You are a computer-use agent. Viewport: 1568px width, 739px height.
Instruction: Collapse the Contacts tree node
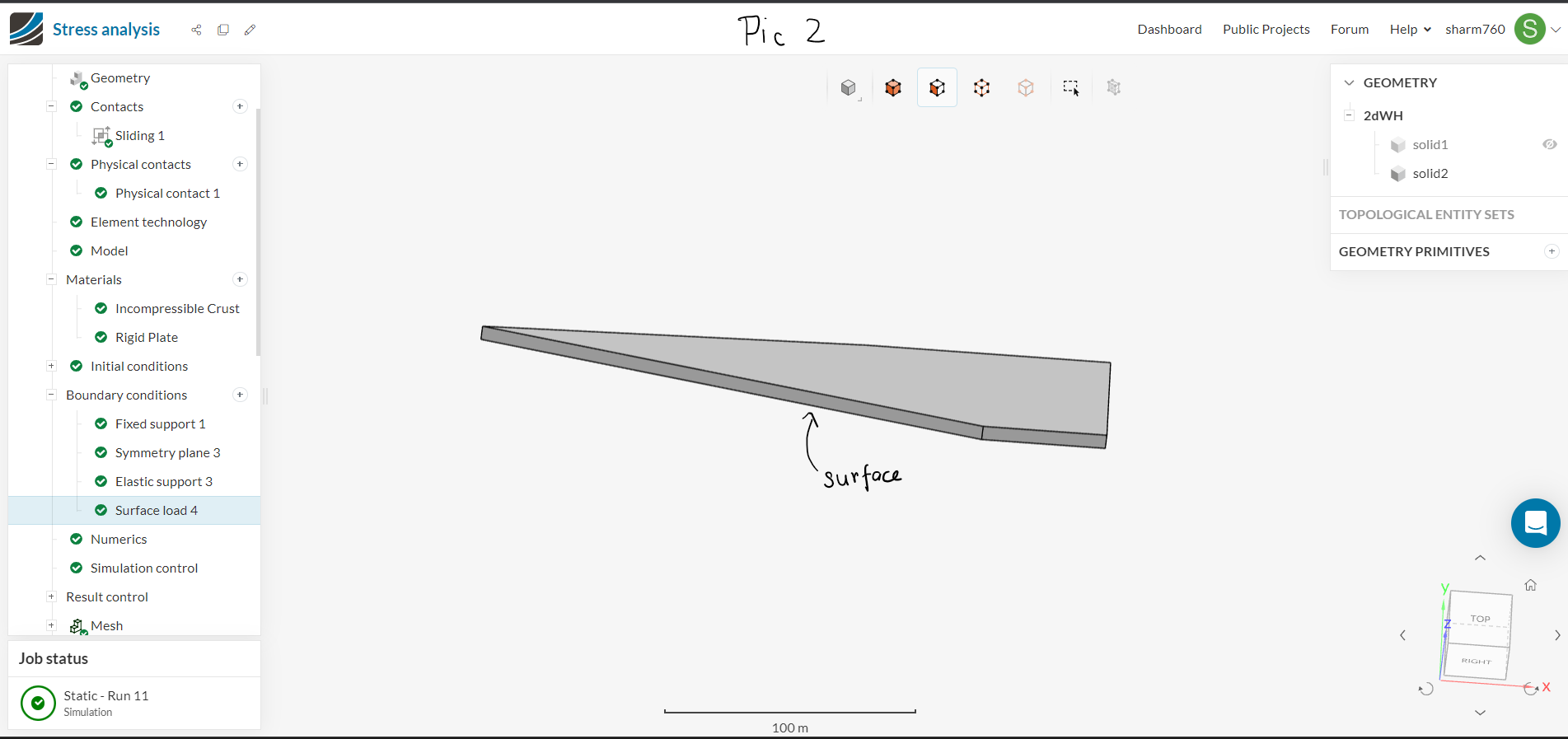click(x=51, y=106)
